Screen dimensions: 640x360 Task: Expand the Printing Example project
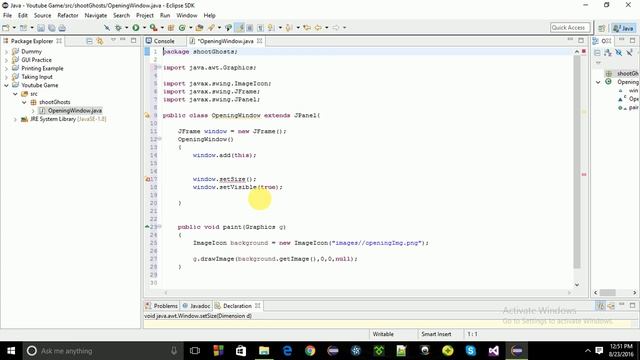[6, 69]
